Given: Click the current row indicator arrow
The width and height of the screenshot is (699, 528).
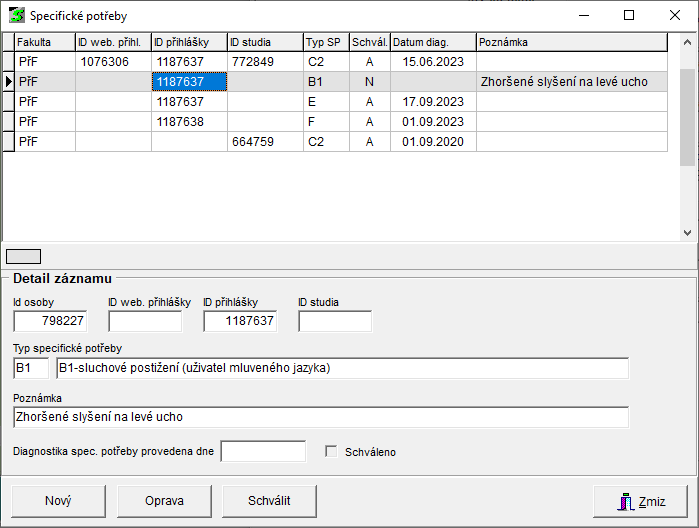Looking at the screenshot, I should click(8, 82).
